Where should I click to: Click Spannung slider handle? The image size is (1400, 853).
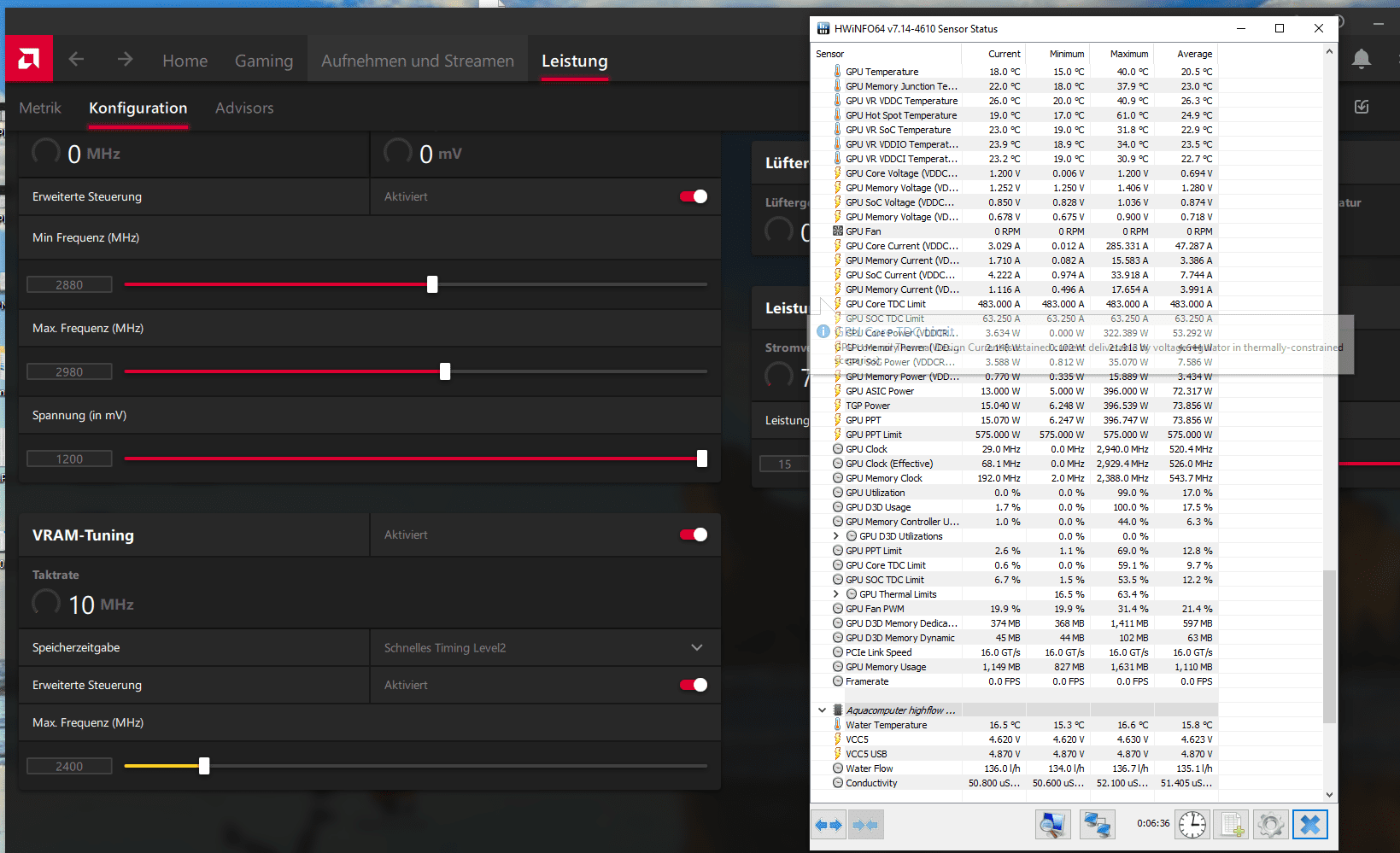coord(702,459)
